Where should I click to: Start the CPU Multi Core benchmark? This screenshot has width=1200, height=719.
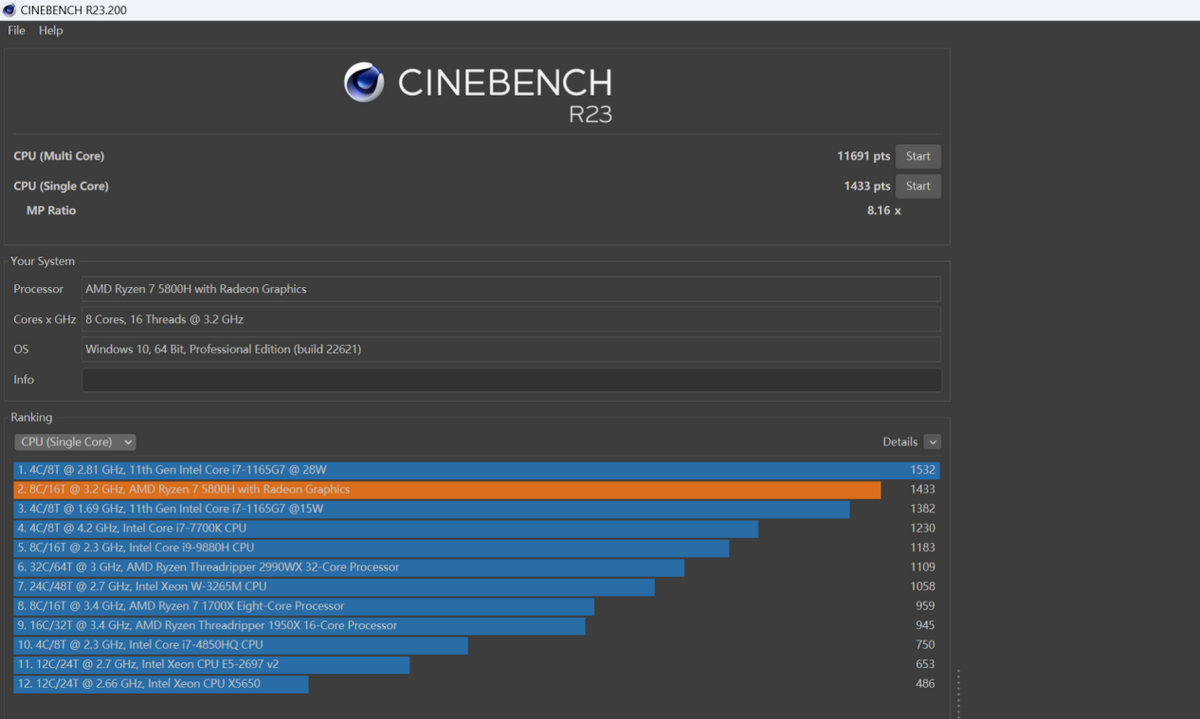(x=918, y=156)
